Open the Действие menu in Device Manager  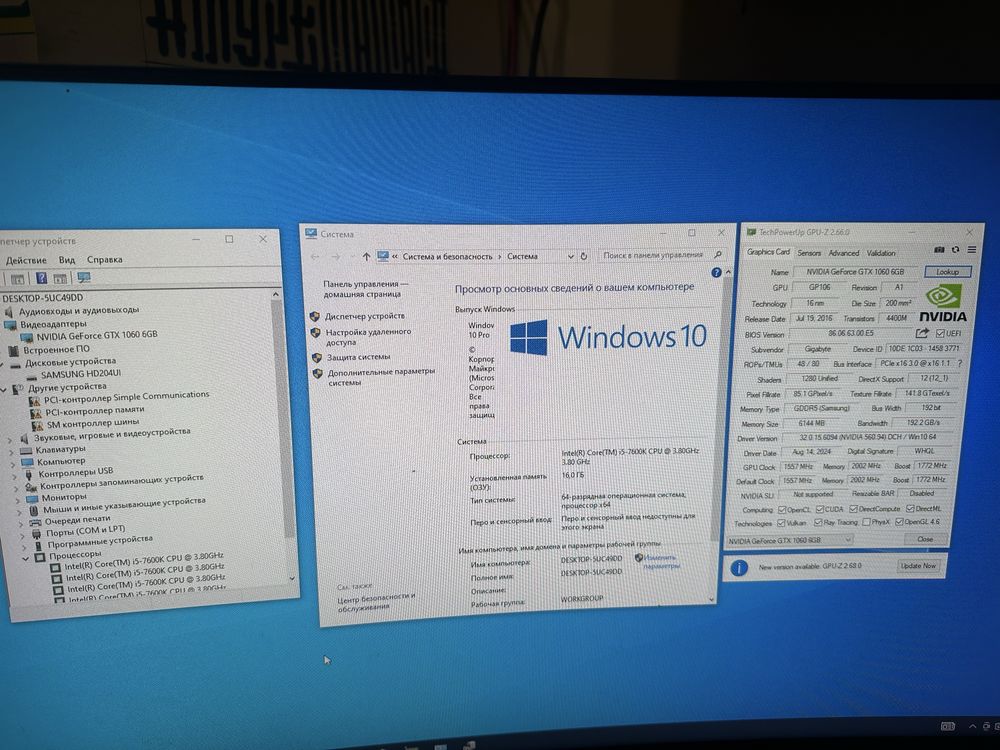26,260
